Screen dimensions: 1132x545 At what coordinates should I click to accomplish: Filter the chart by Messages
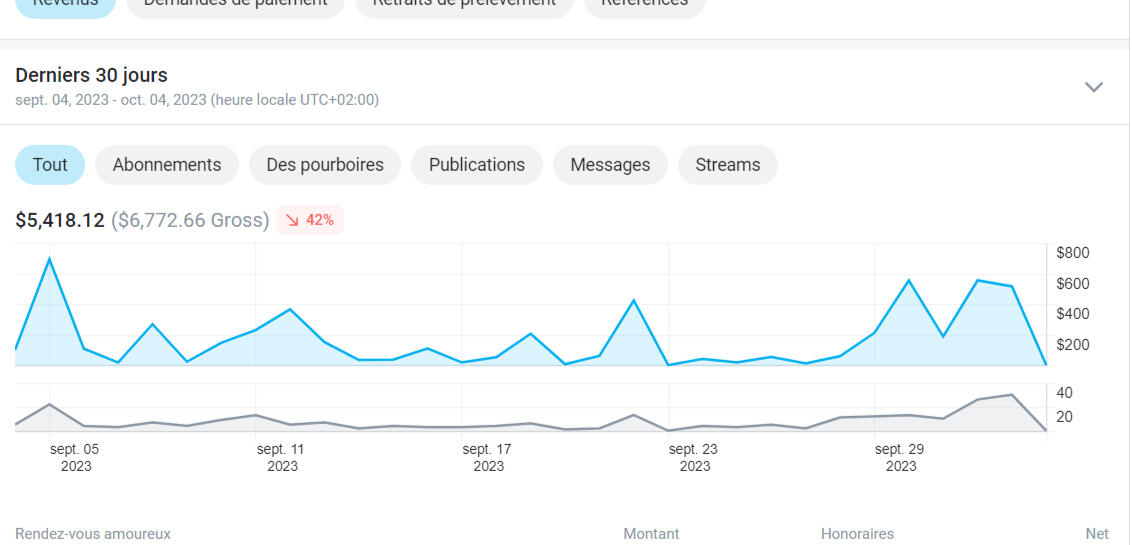point(610,165)
